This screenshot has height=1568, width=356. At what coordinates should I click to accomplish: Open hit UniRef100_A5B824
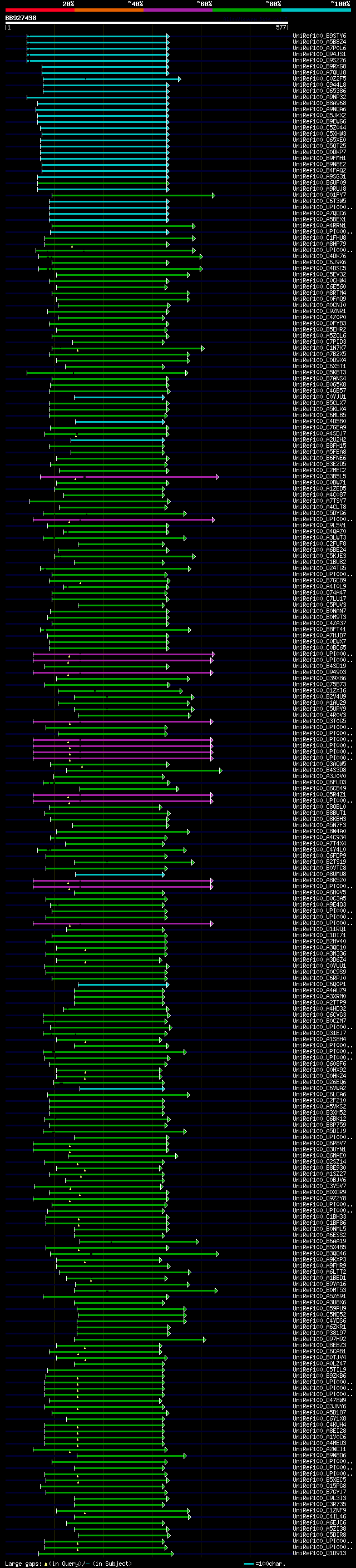[x=319, y=42]
